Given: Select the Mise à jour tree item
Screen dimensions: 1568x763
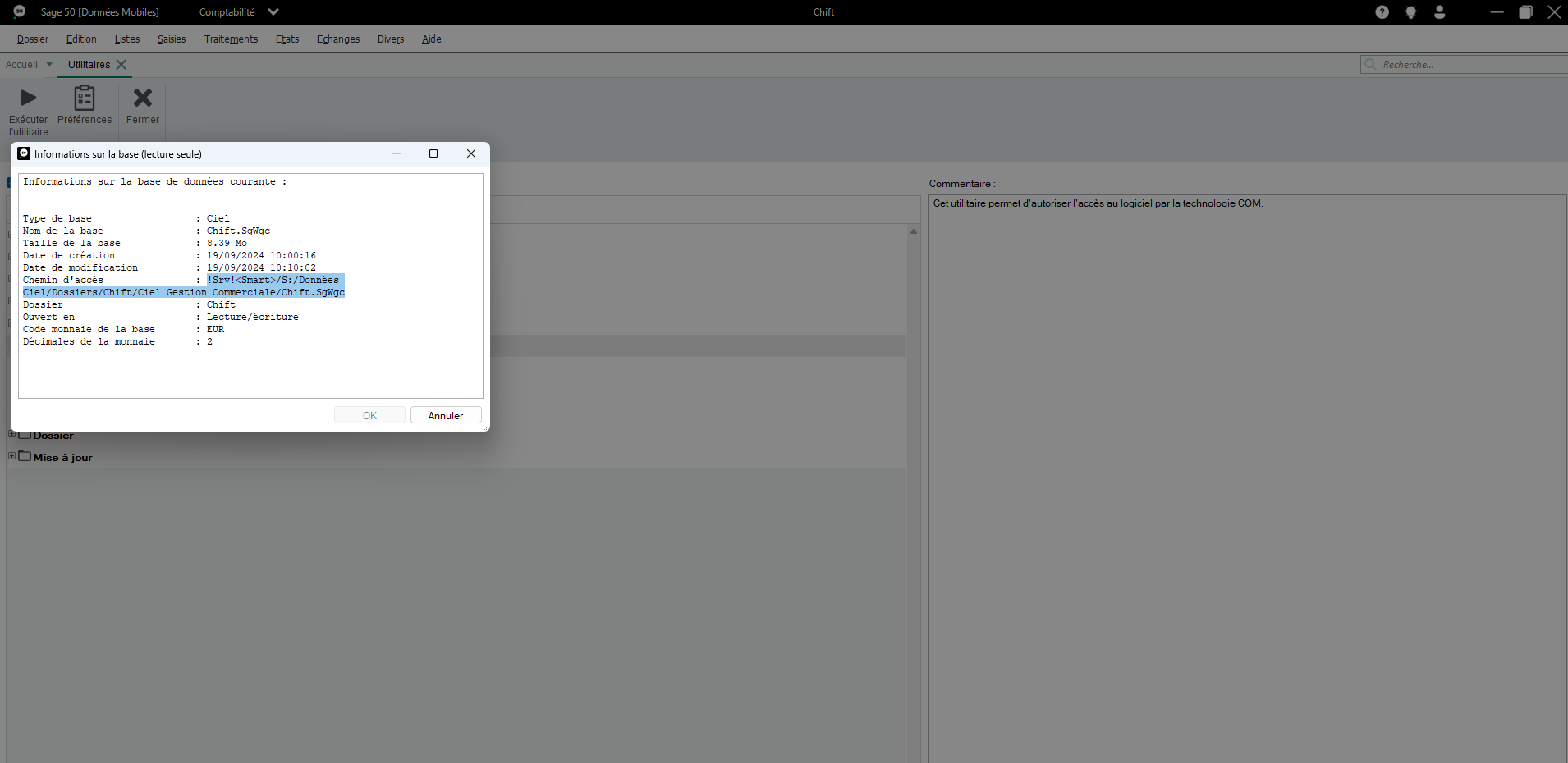Looking at the screenshot, I should [x=62, y=457].
